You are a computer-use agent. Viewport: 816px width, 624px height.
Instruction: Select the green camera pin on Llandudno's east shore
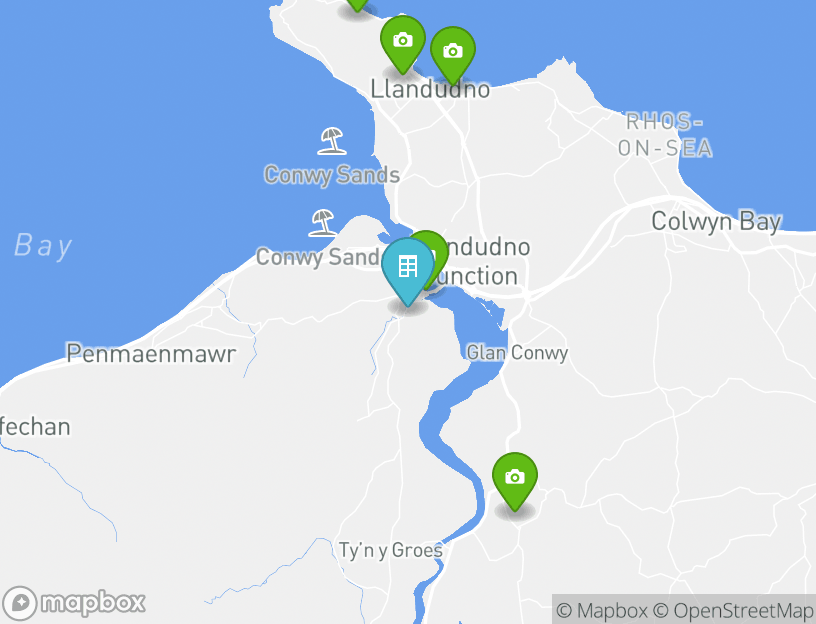pos(453,55)
